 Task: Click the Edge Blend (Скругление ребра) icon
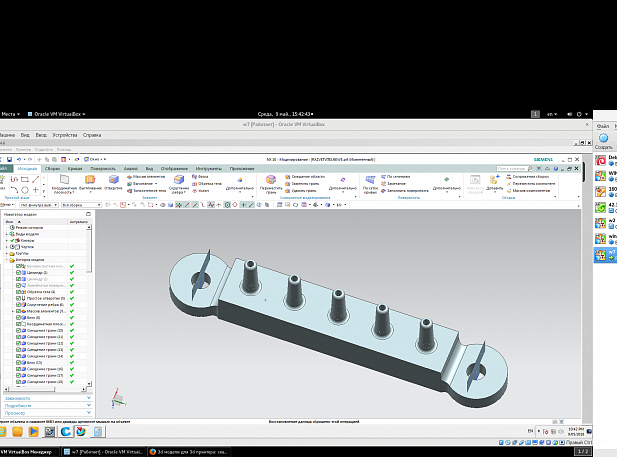coord(178,181)
